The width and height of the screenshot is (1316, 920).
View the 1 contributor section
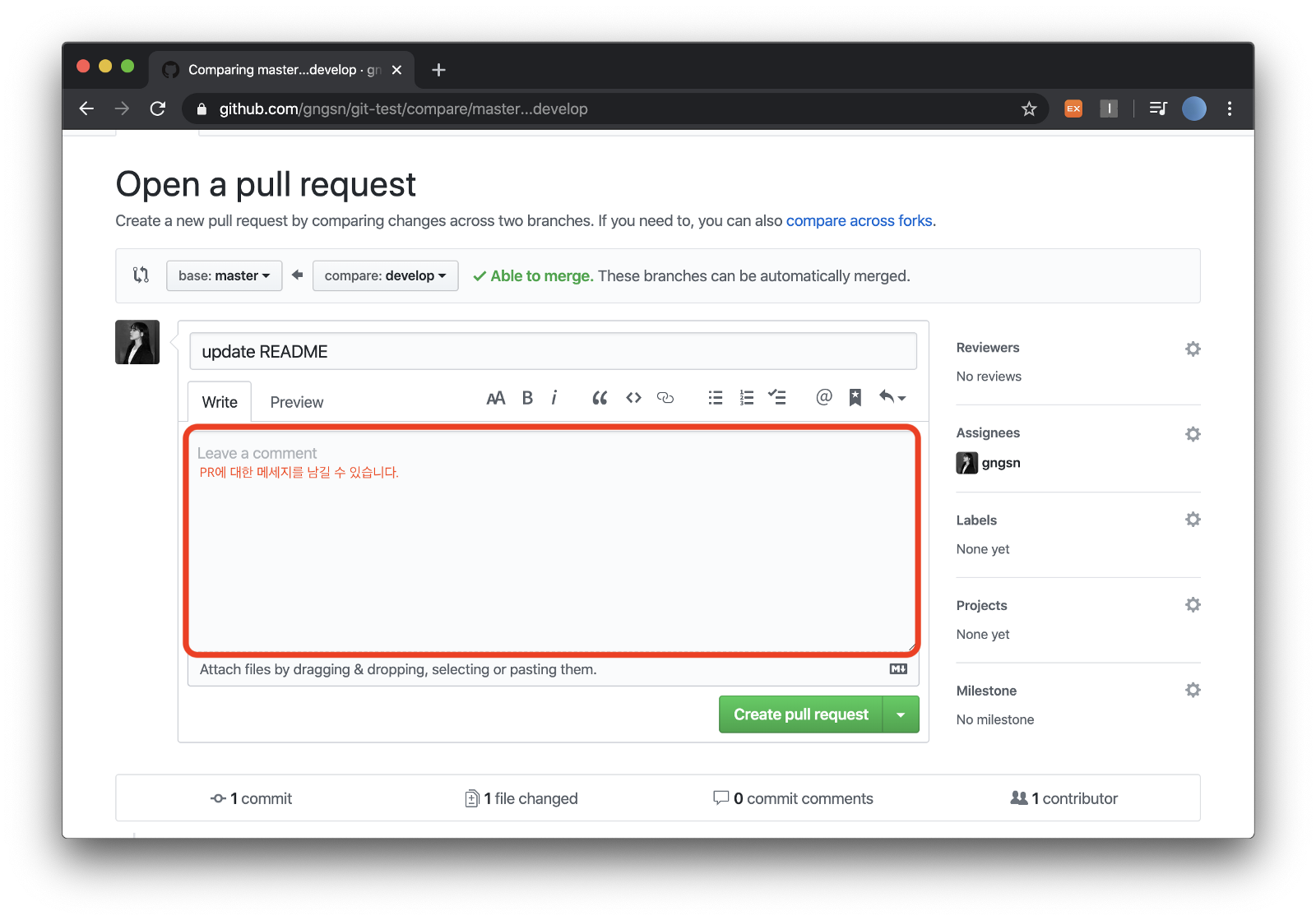click(1063, 798)
